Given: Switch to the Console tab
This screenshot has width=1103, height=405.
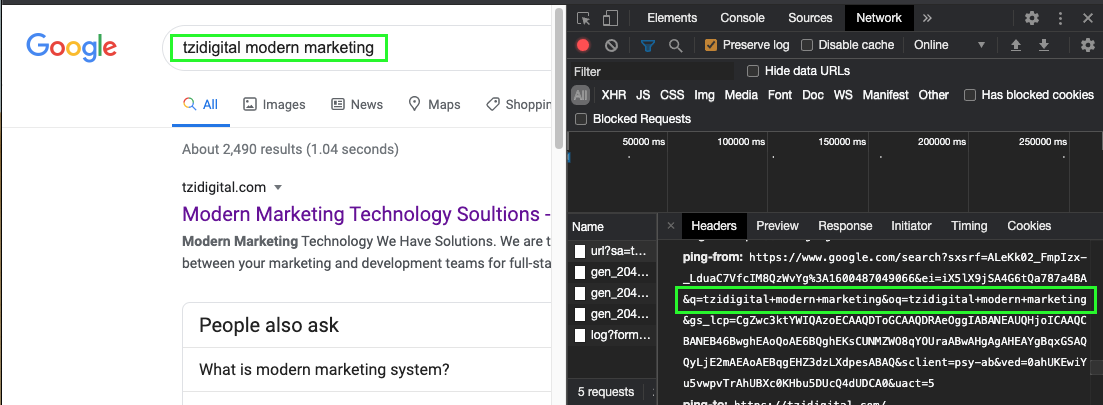Looking at the screenshot, I should pyautogui.click(x=742, y=18).
